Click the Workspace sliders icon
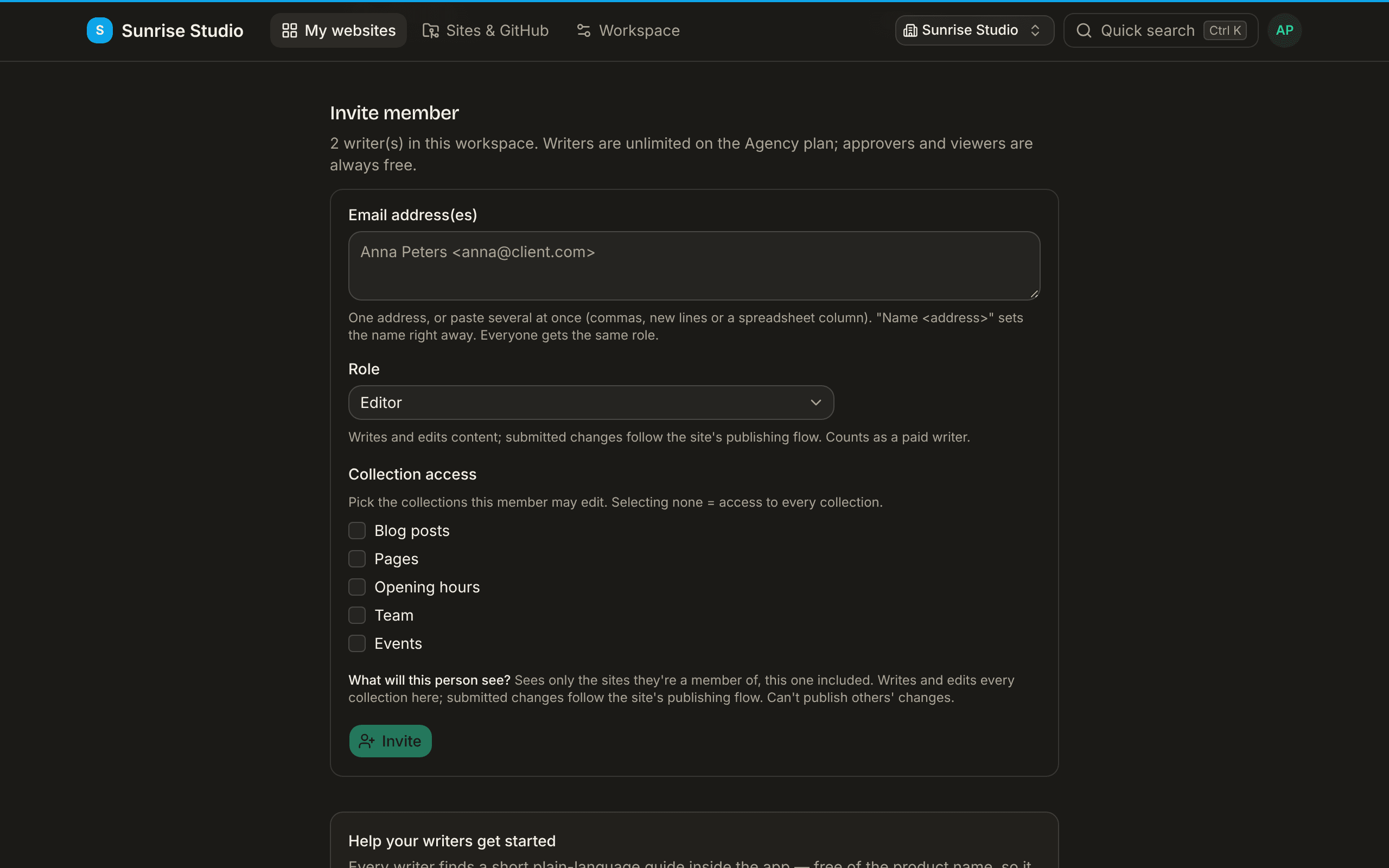This screenshot has height=868, width=1389. click(x=584, y=30)
